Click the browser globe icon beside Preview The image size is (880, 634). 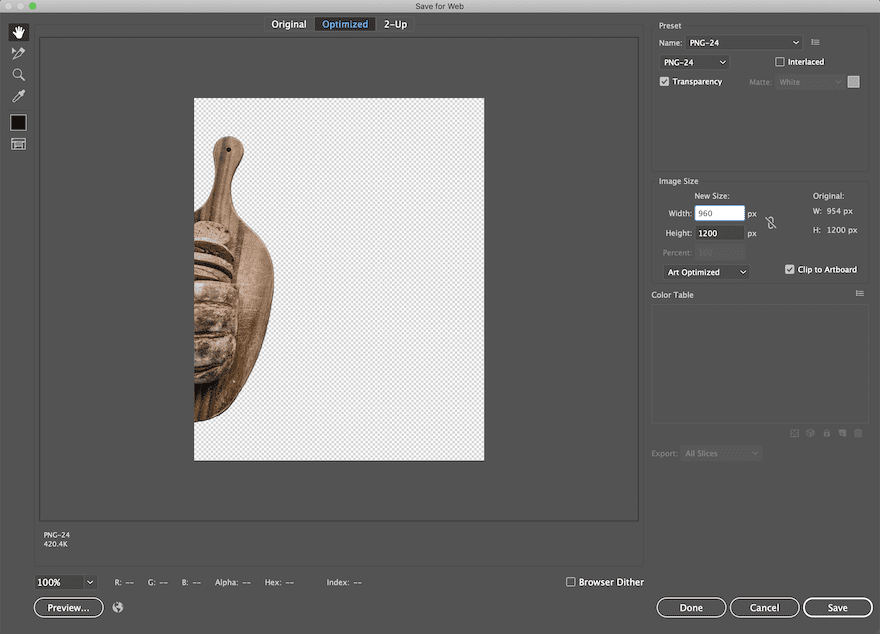[x=118, y=607]
